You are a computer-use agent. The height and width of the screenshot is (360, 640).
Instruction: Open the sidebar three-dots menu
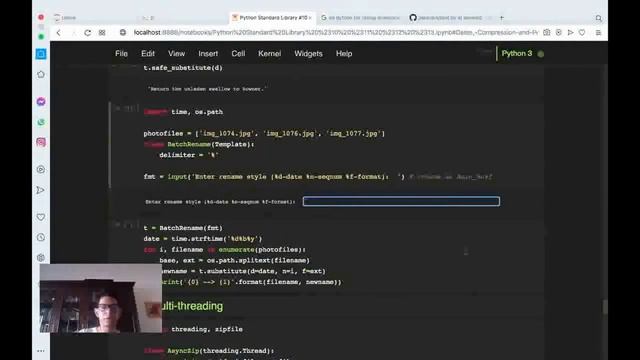[x=41, y=351]
